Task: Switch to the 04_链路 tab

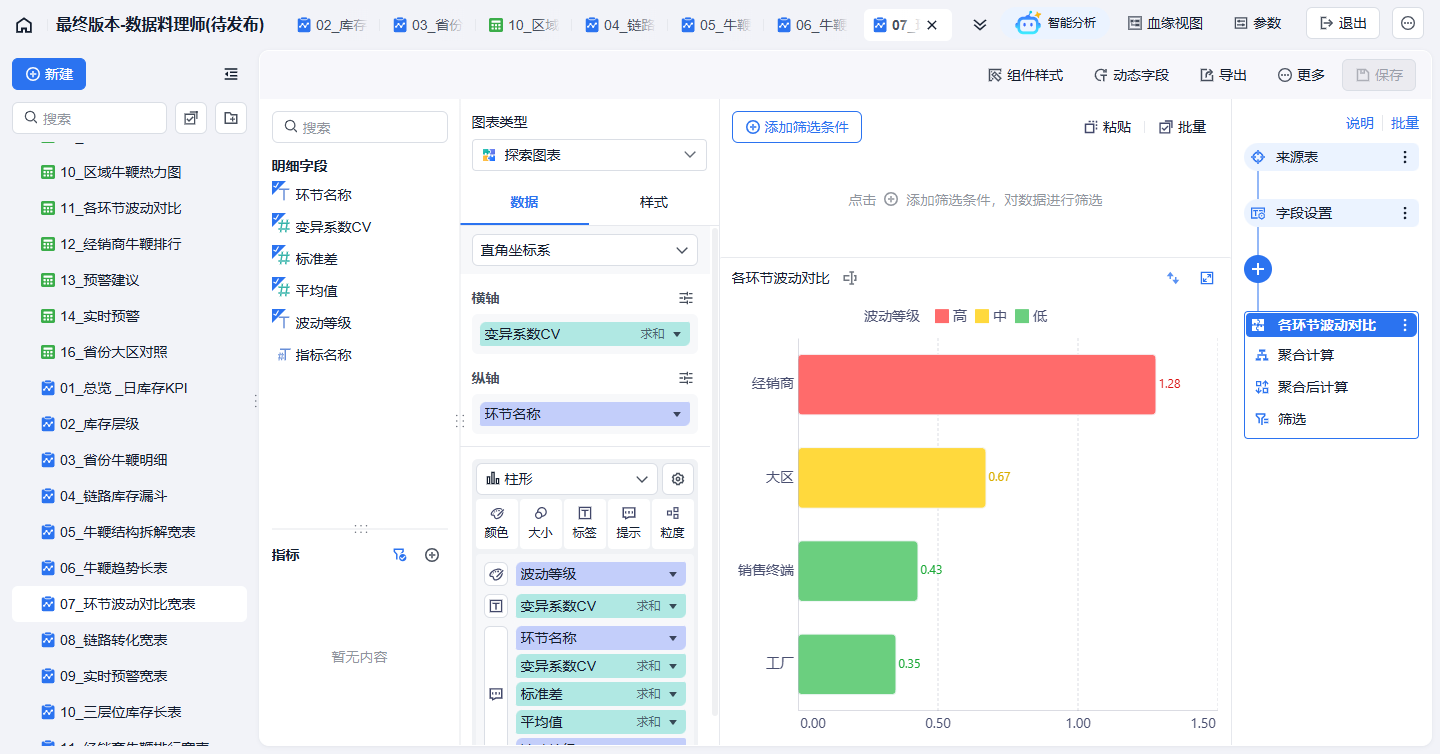Action: click(x=618, y=25)
